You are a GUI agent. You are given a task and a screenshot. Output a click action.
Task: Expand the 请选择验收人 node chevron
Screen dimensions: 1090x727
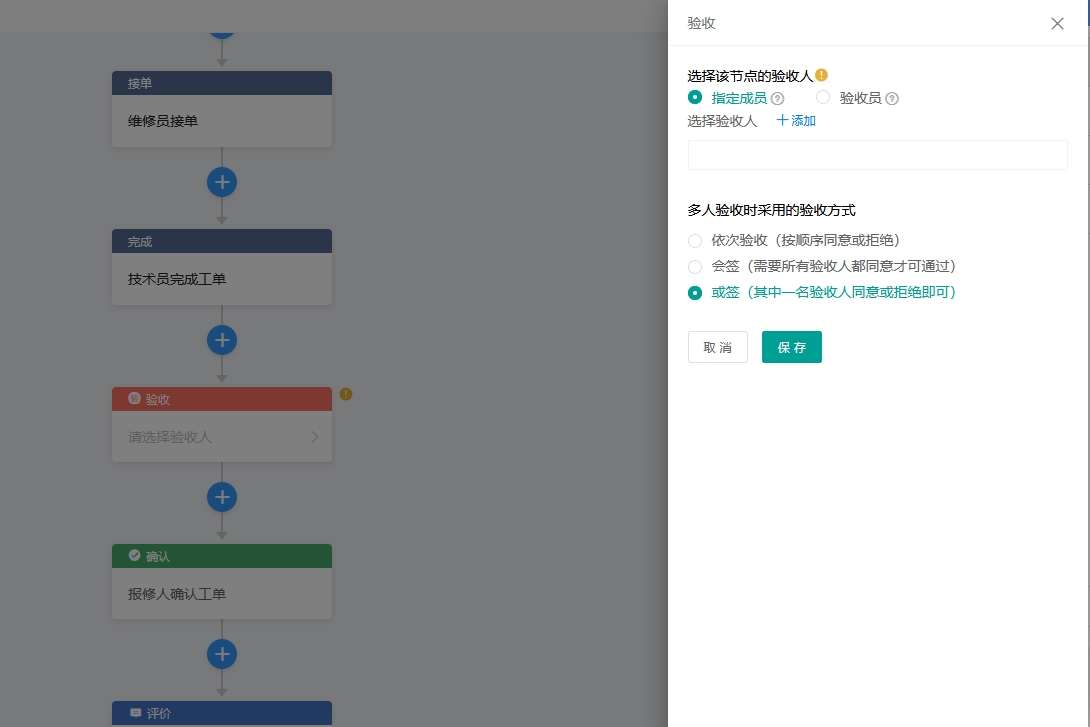(x=316, y=437)
